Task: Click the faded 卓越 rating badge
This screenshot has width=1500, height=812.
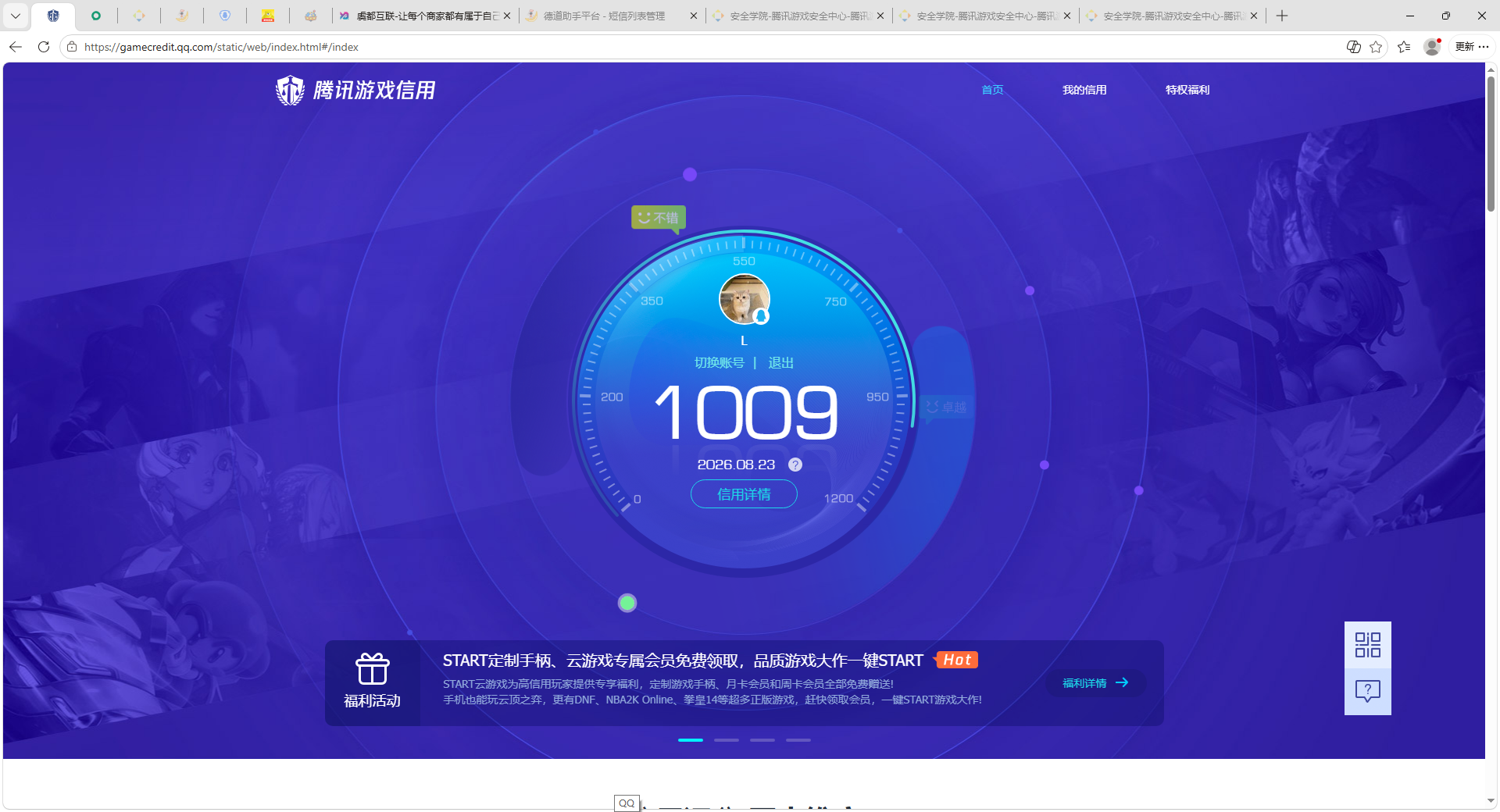Action: (946, 407)
